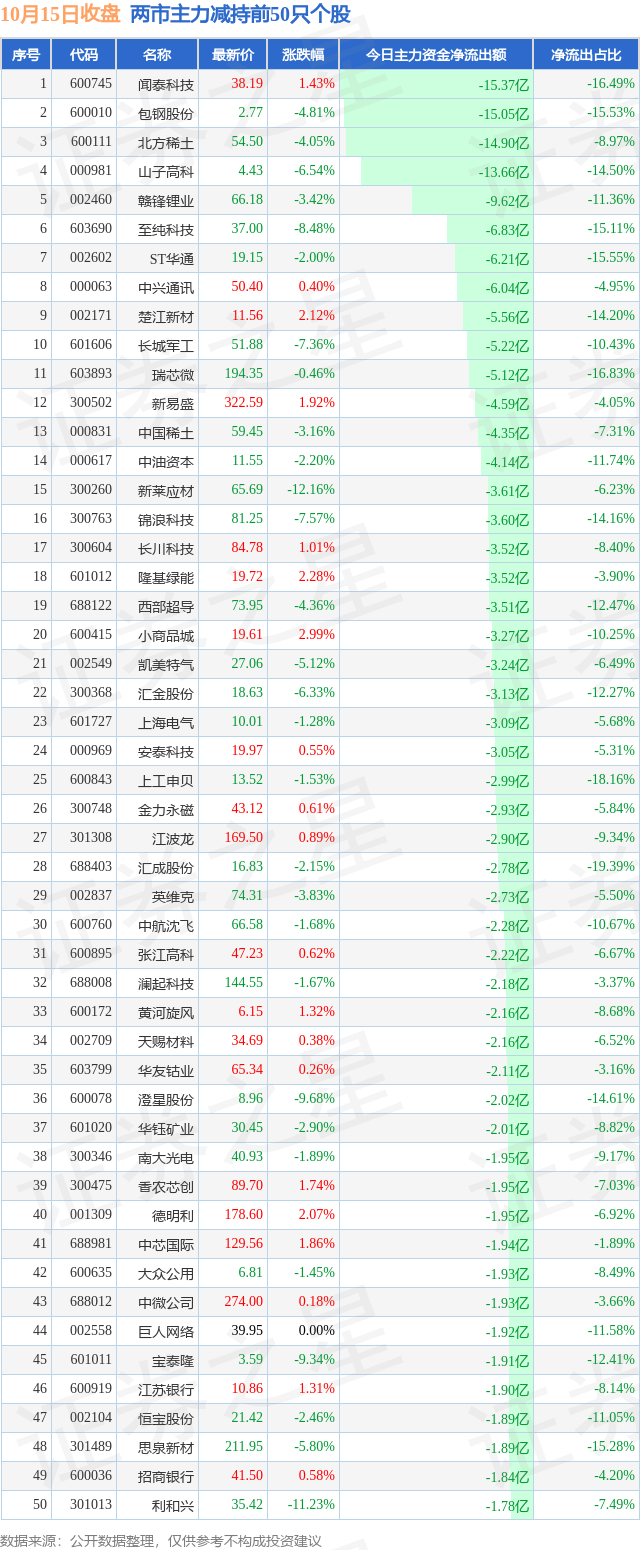
Task: Click stock name 香农芯创
Action: pyautogui.click(x=166, y=1186)
